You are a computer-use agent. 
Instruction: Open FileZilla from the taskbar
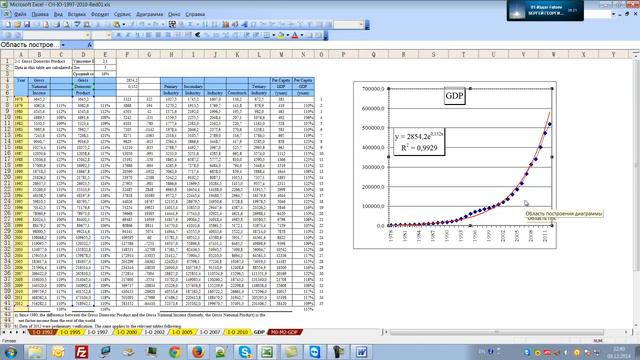(81, 352)
